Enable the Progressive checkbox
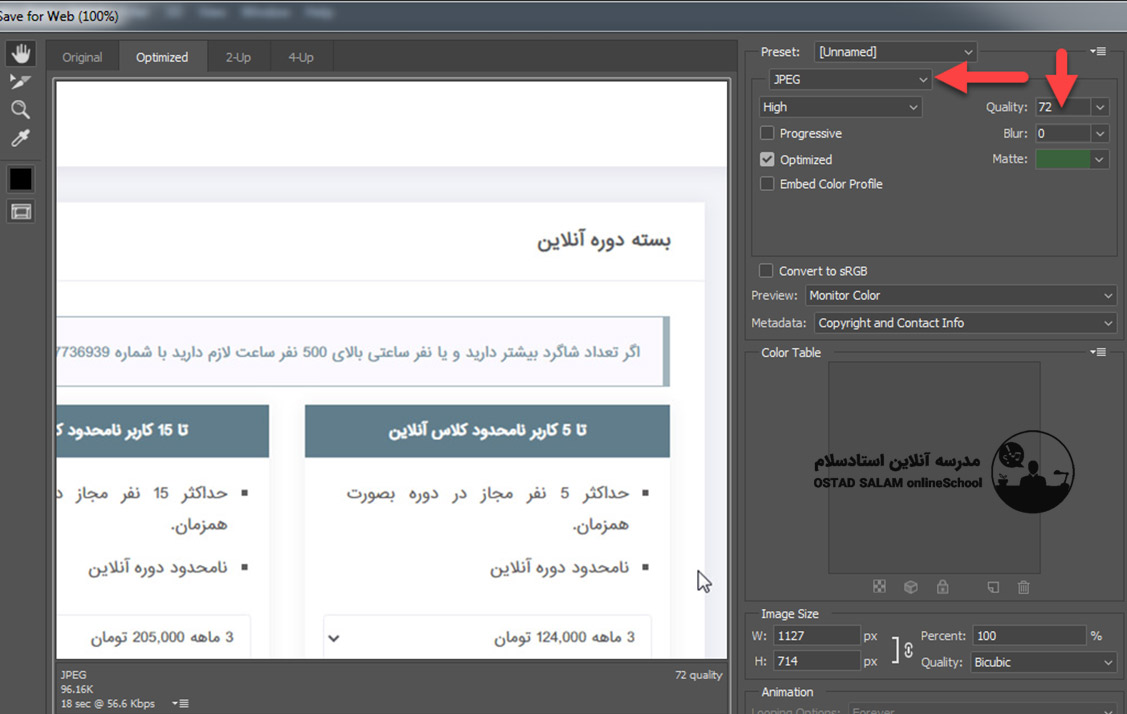 click(x=767, y=133)
